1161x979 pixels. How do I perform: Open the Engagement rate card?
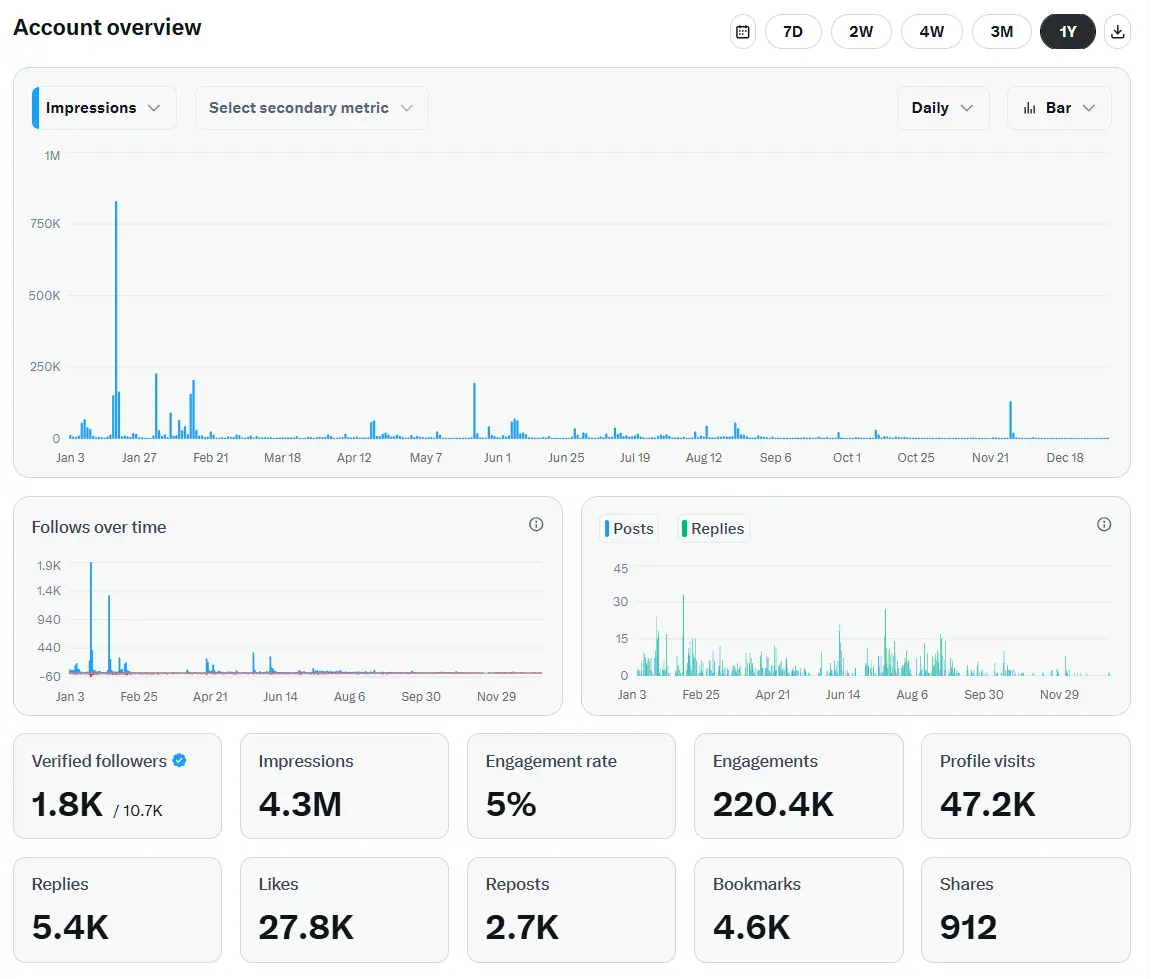(572, 786)
